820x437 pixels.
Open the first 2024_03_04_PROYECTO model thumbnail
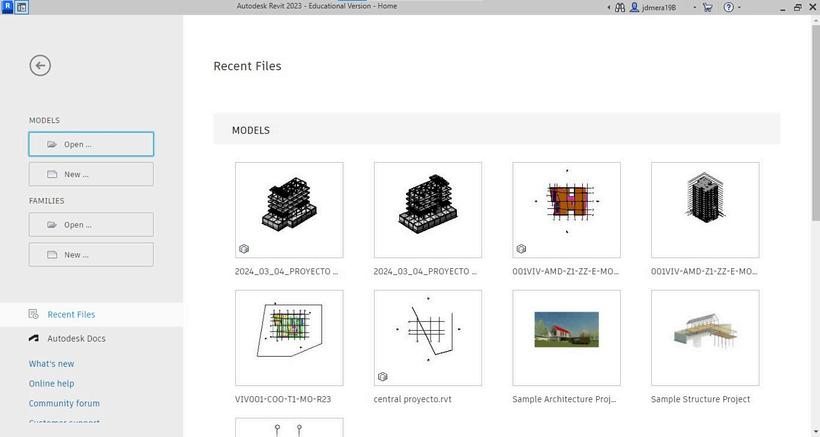289,210
